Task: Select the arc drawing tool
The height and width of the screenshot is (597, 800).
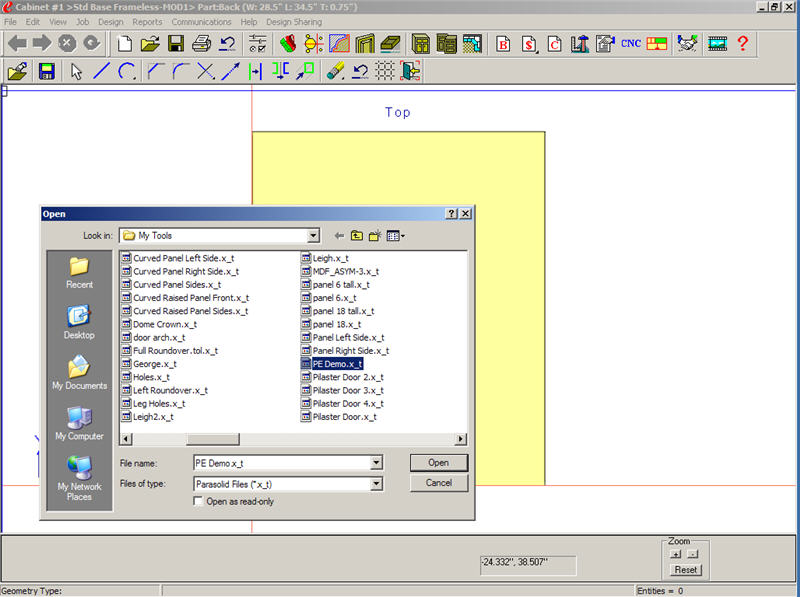Action: pyautogui.click(x=127, y=71)
